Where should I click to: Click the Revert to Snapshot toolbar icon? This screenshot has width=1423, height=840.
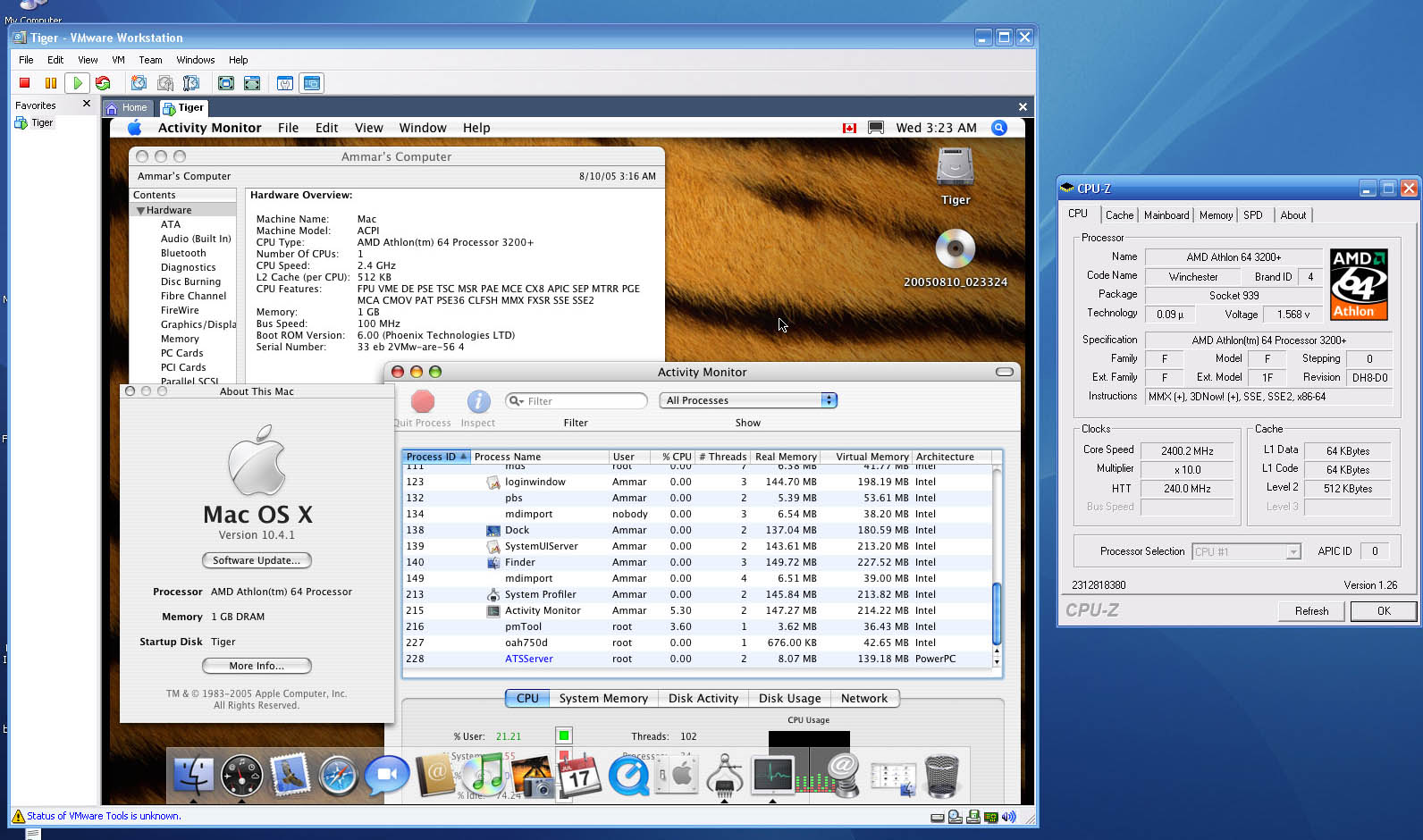point(165,83)
